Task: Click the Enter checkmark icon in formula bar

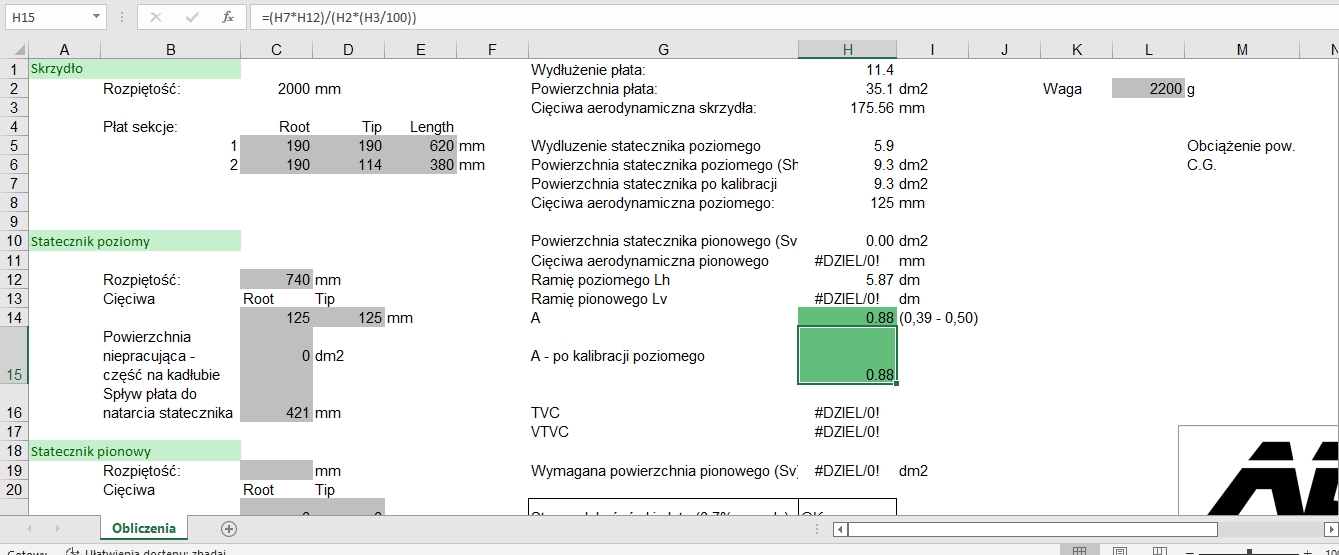Action: click(192, 17)
